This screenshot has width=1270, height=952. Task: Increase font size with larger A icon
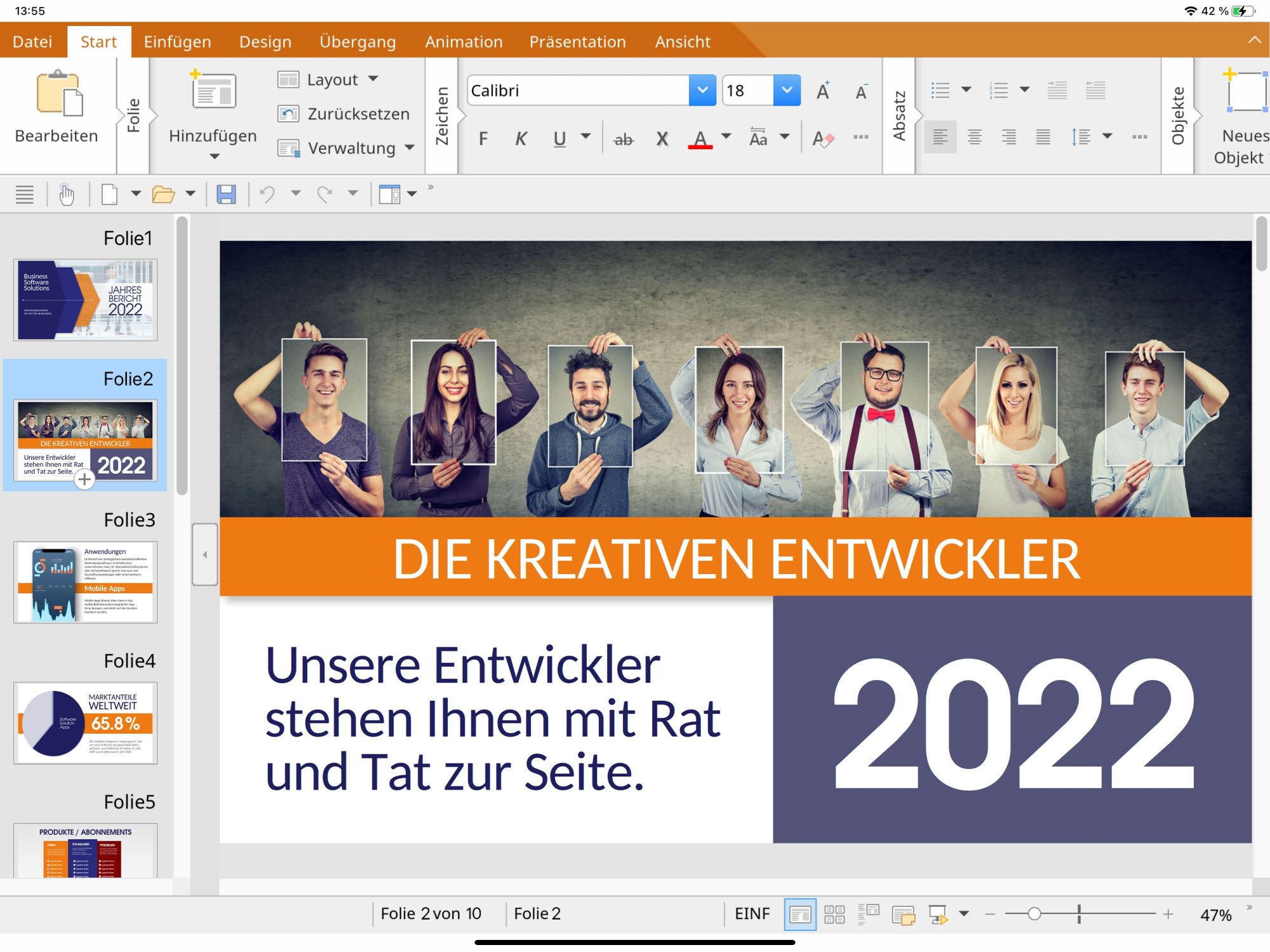(x=824, y=91)
